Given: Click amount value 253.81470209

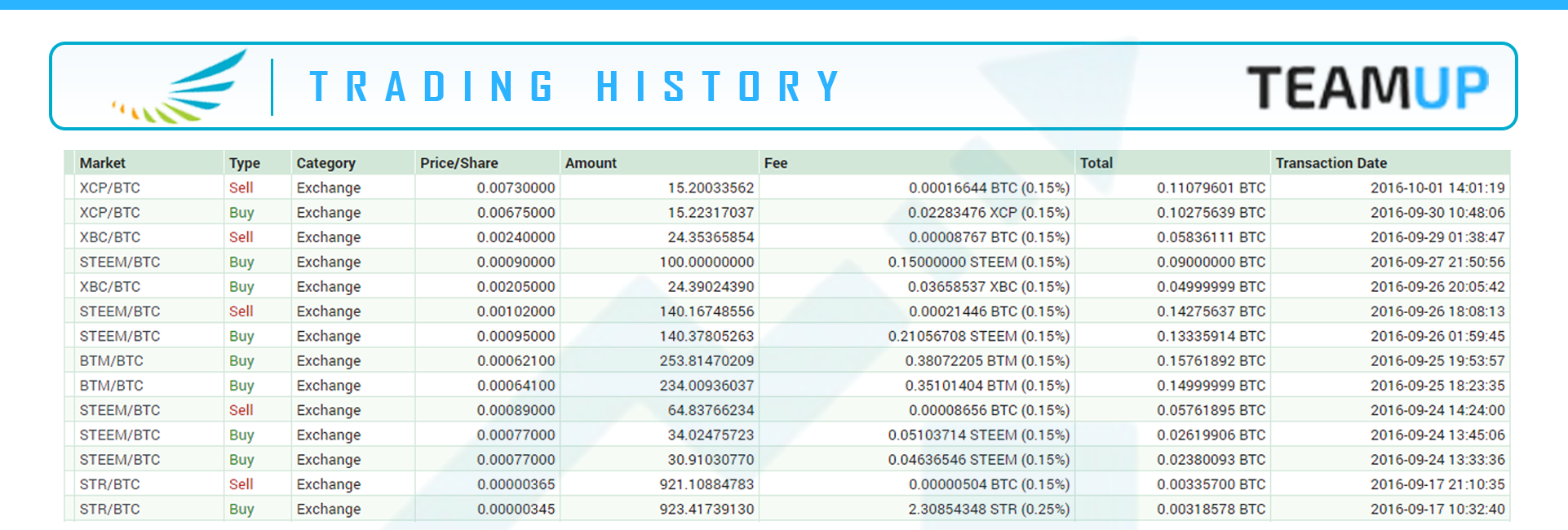Looking at the screenshot, I should [707, 360].
